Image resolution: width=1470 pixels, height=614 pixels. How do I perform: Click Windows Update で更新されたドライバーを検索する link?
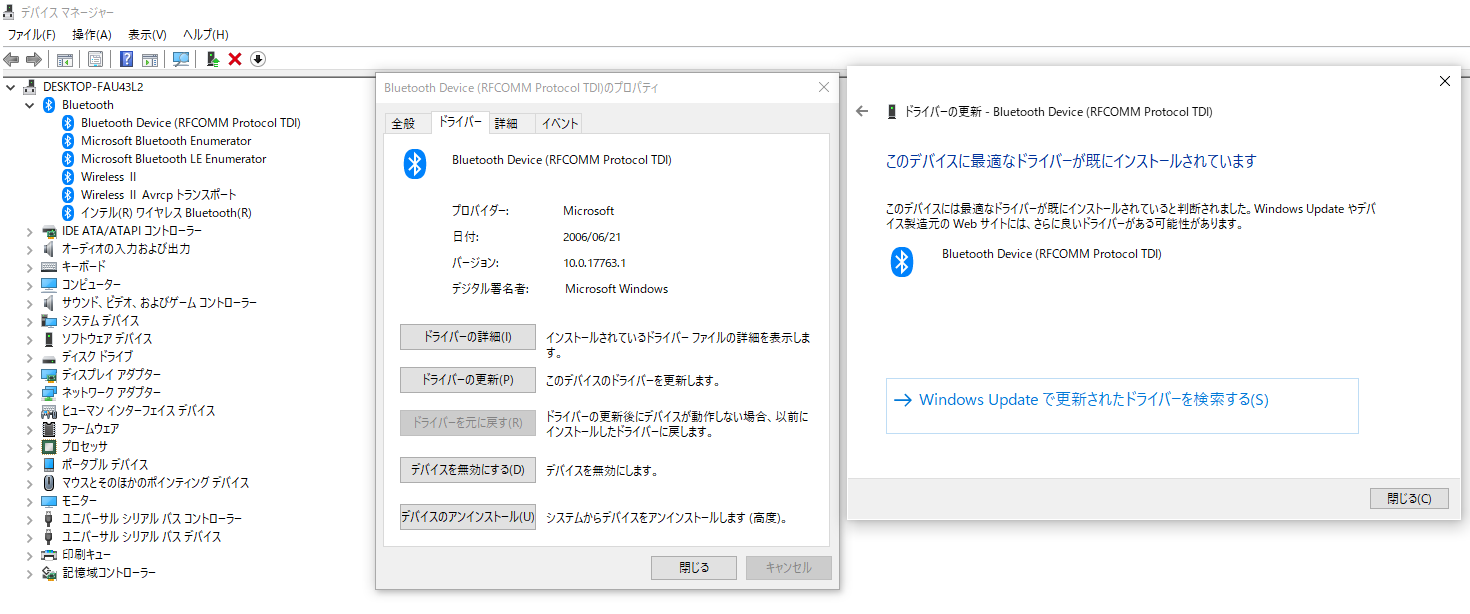(x=1122, y=405)
